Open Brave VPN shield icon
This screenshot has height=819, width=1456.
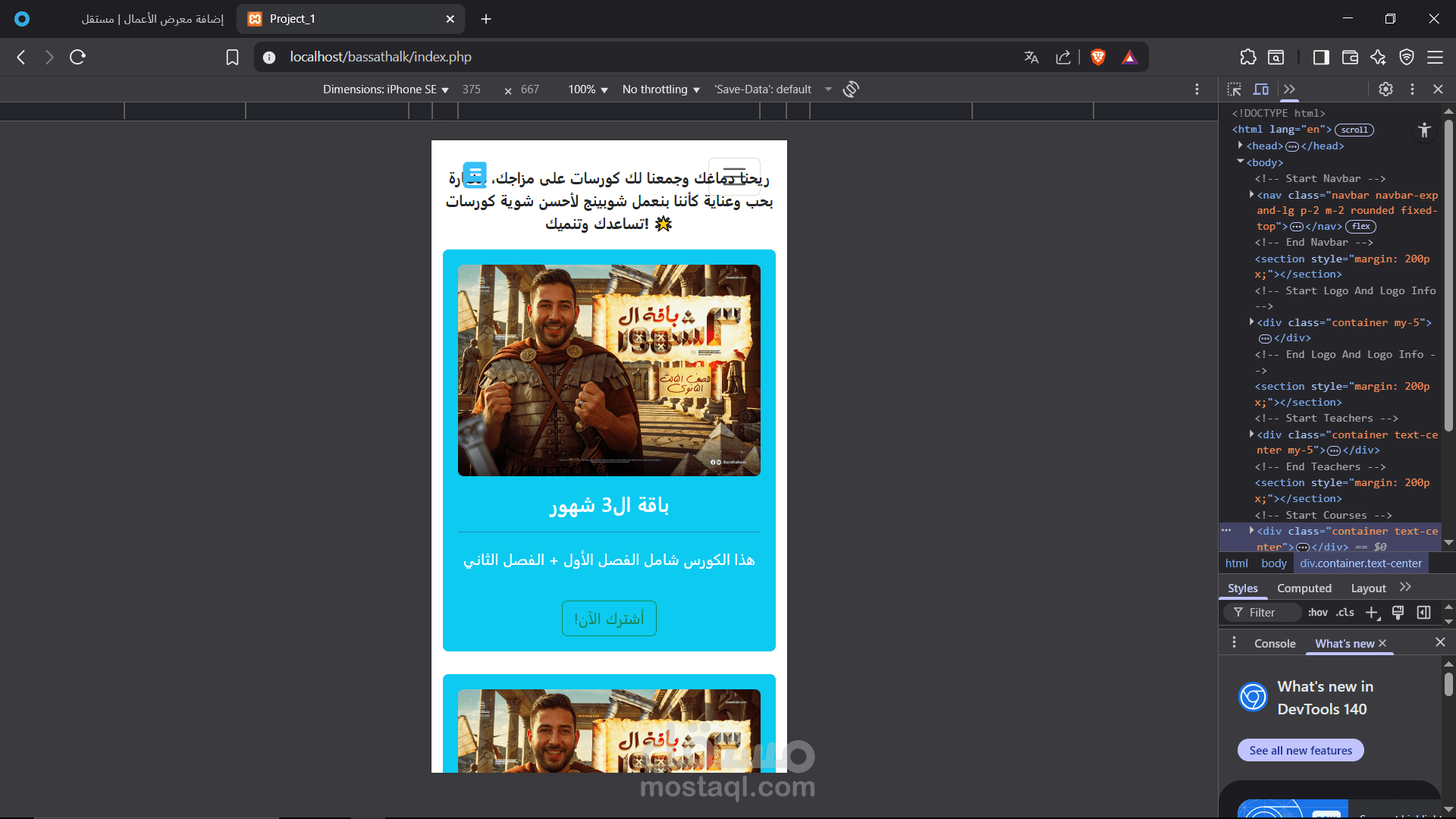click(x=1407, y=57)
